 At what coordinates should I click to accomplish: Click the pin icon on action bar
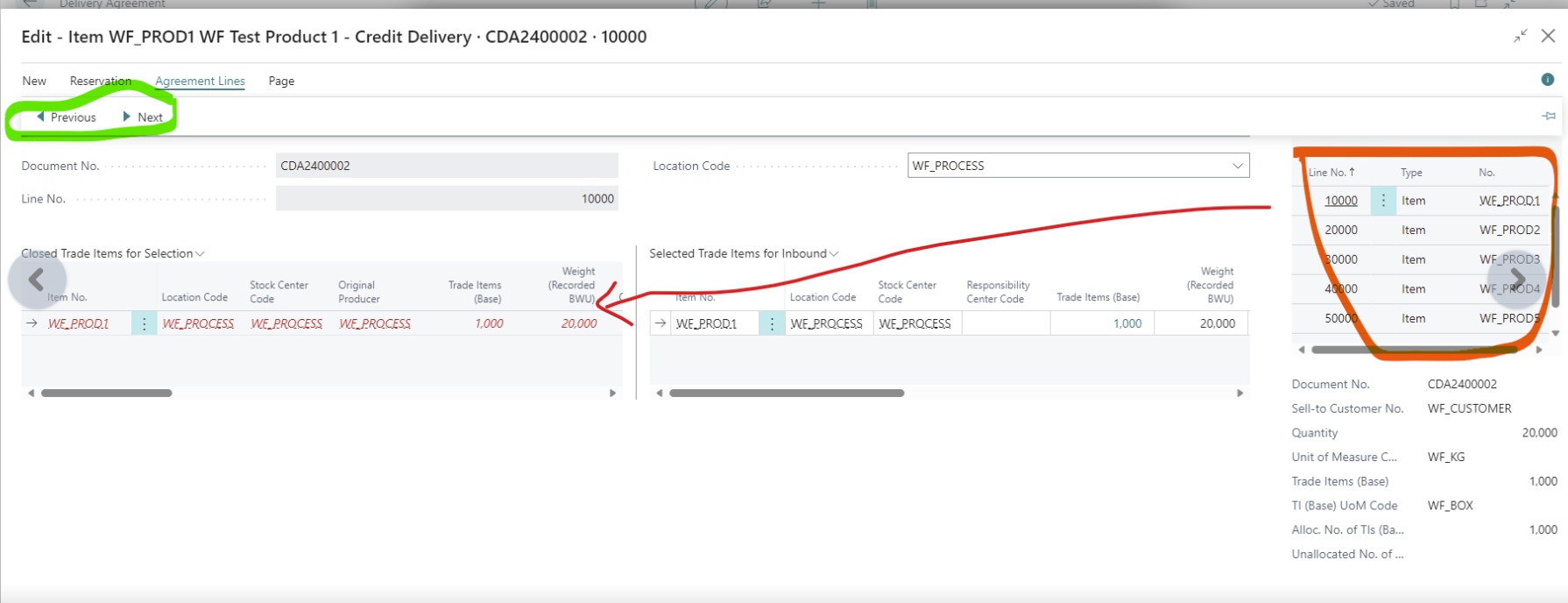point(1549,117)
